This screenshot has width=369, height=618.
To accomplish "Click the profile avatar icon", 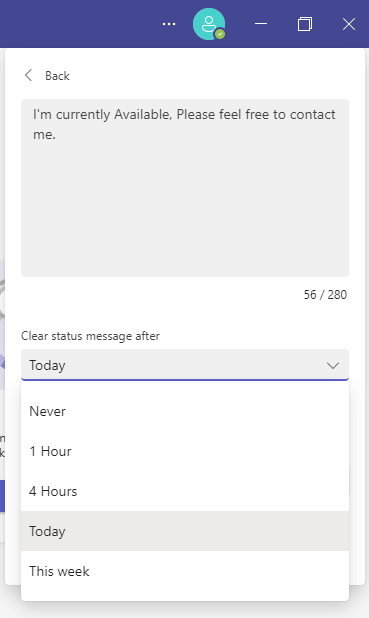I will 209,24.
